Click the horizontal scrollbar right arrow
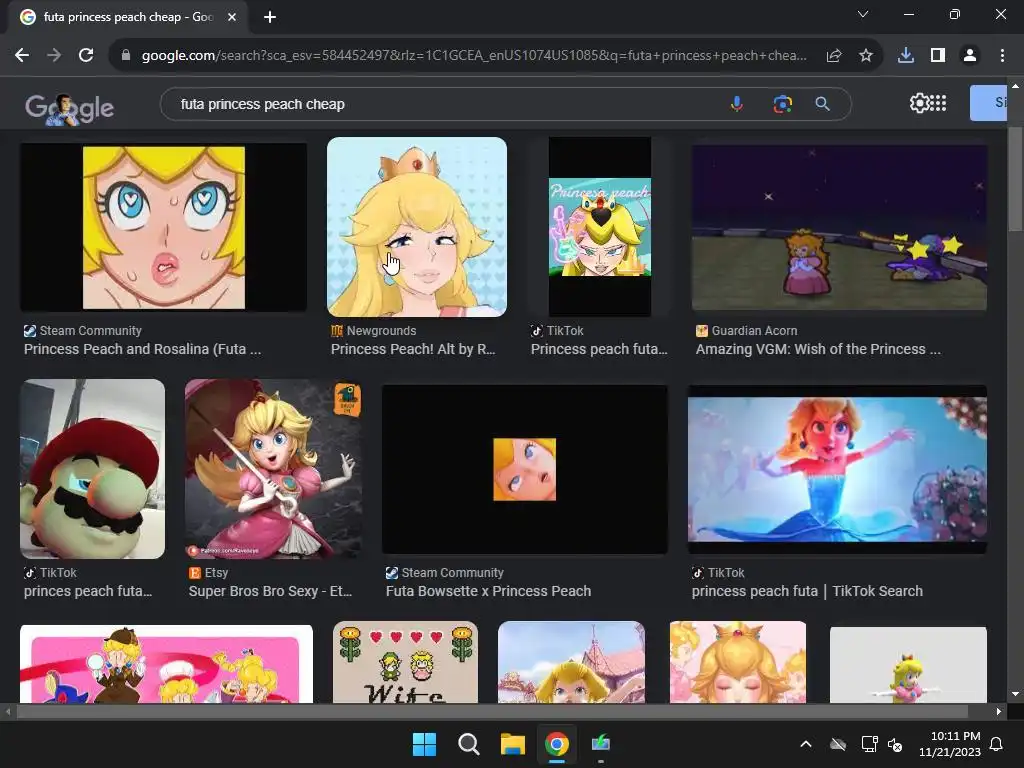The height and width of the screenshot is (768, 1024). point(999,712)
